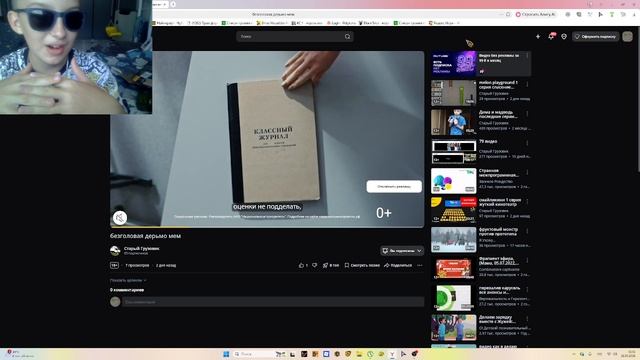Open Старый Грузовик channel avatar
The image size is (640, 360).
click(x=115, y=251)
